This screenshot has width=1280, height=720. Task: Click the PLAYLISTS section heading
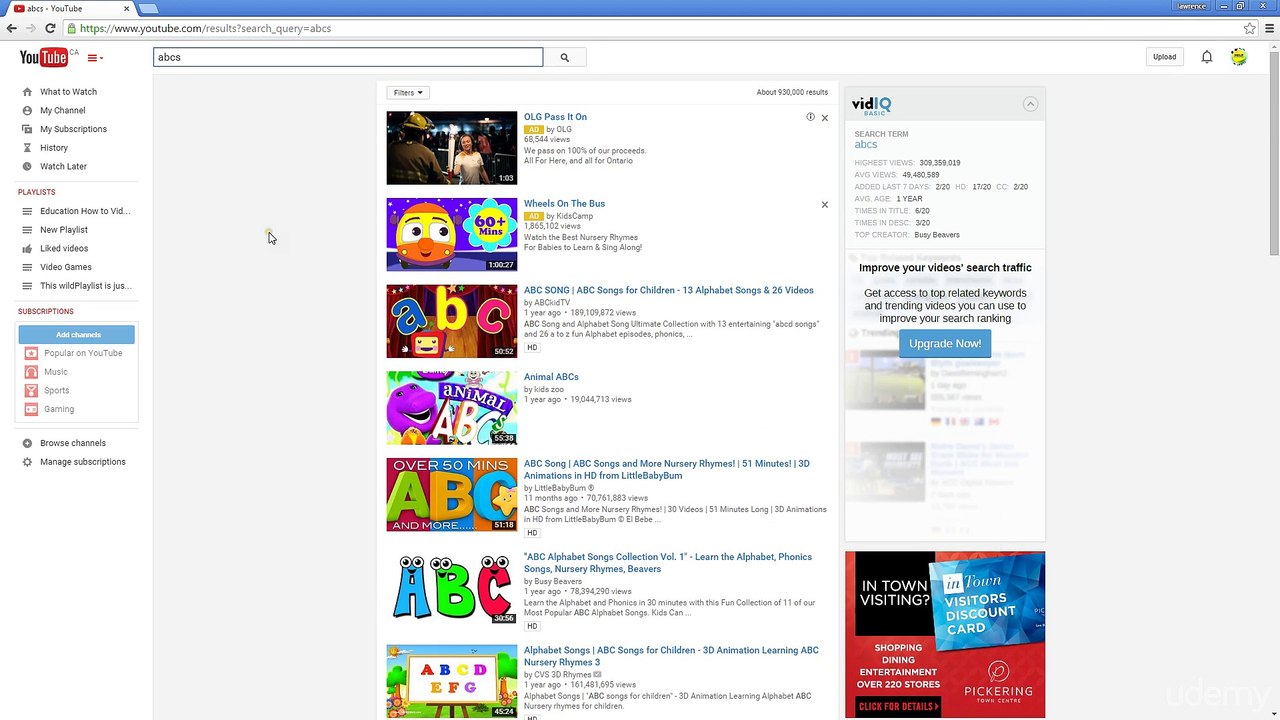point(36,192)
